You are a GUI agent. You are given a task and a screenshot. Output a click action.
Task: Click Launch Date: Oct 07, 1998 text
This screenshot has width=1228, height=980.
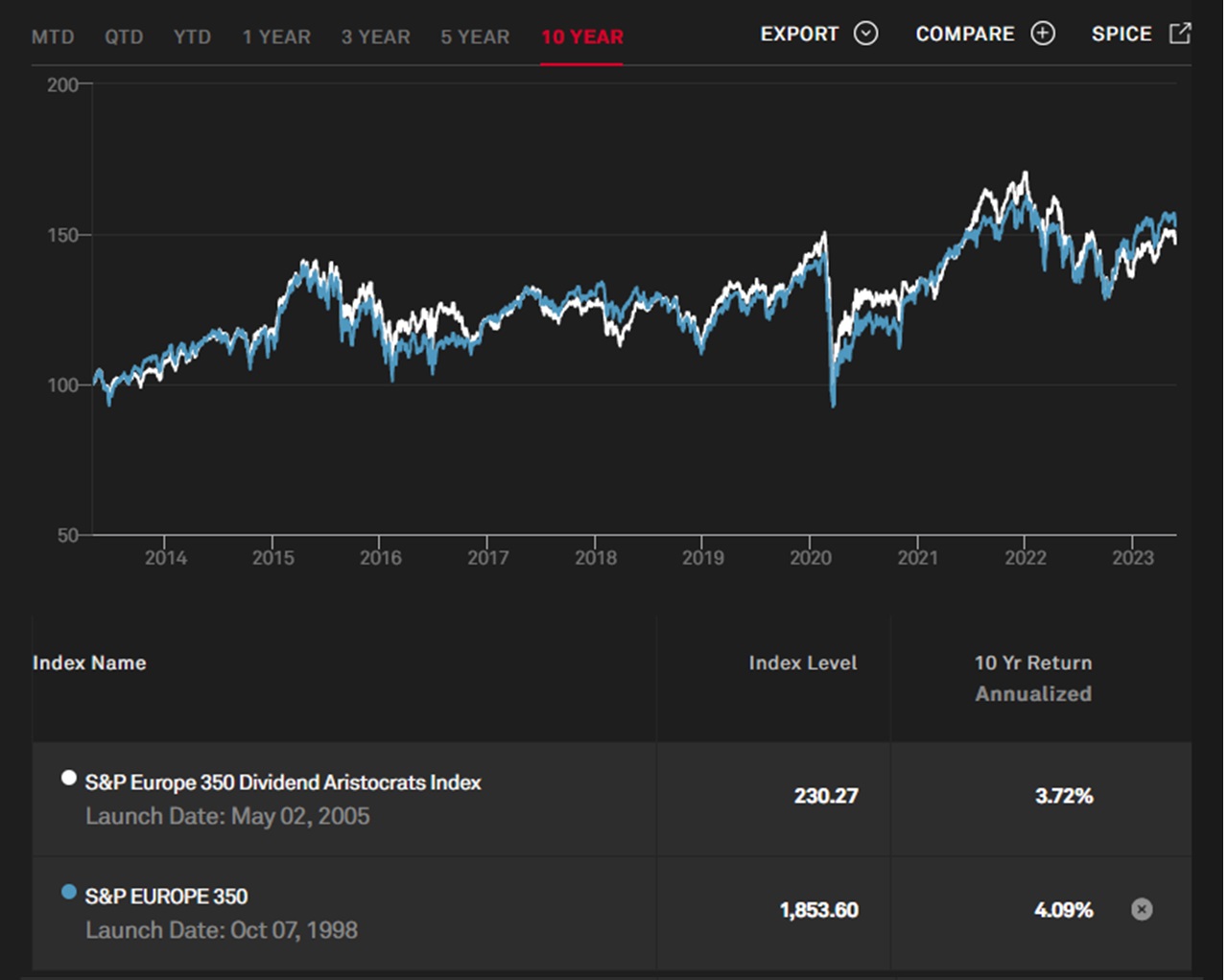click(x=222, y=930)
